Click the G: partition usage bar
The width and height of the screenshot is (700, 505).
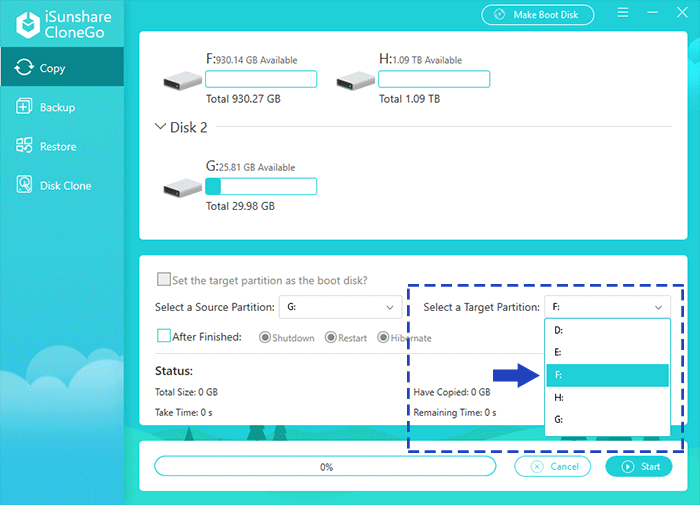click(x=261, y=186)
